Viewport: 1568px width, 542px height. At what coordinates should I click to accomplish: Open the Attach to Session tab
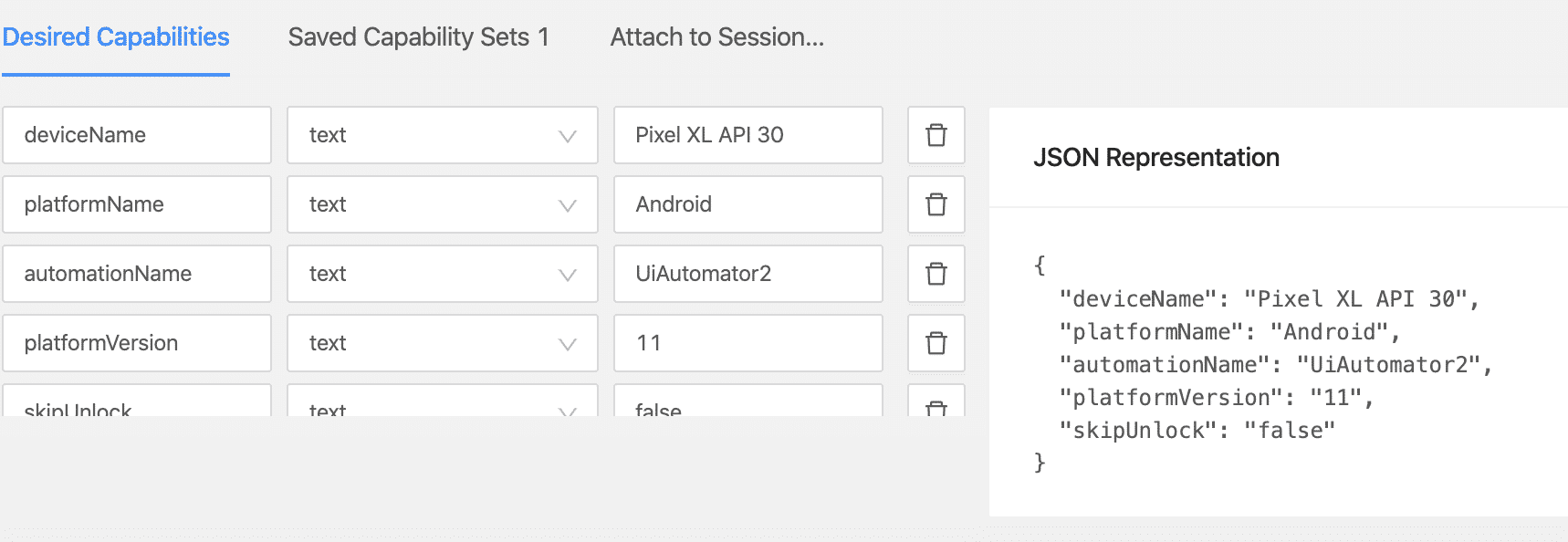tap(717, 37)
